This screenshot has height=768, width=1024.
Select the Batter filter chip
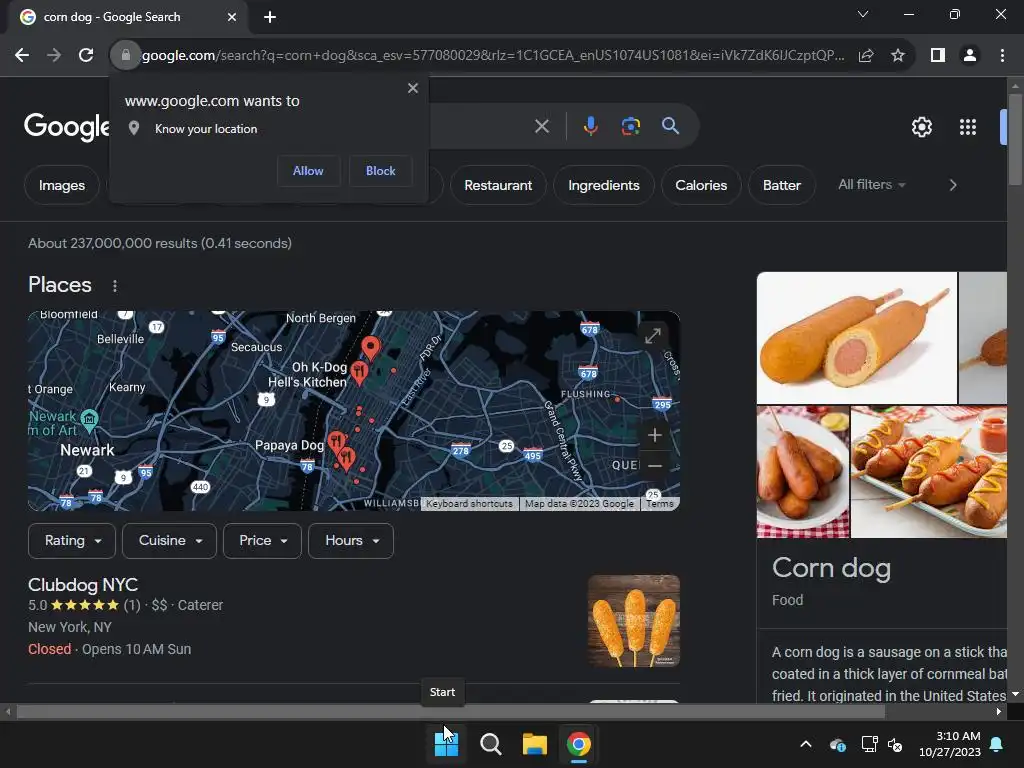782,185
